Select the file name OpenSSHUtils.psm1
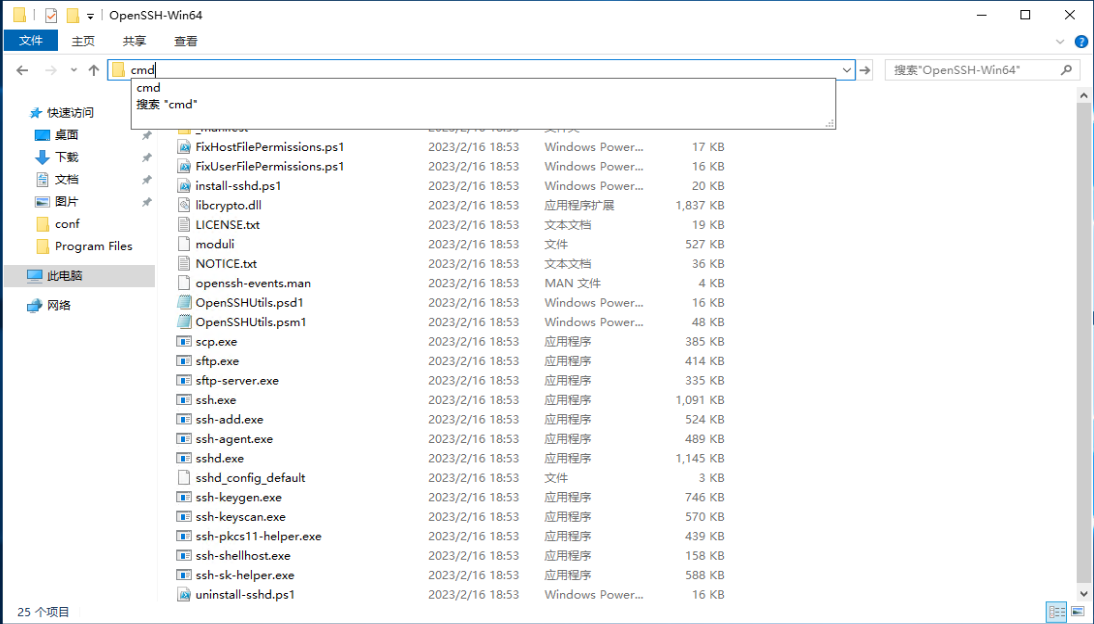Viewport: 1094px width, 624px height. [251, 322]
